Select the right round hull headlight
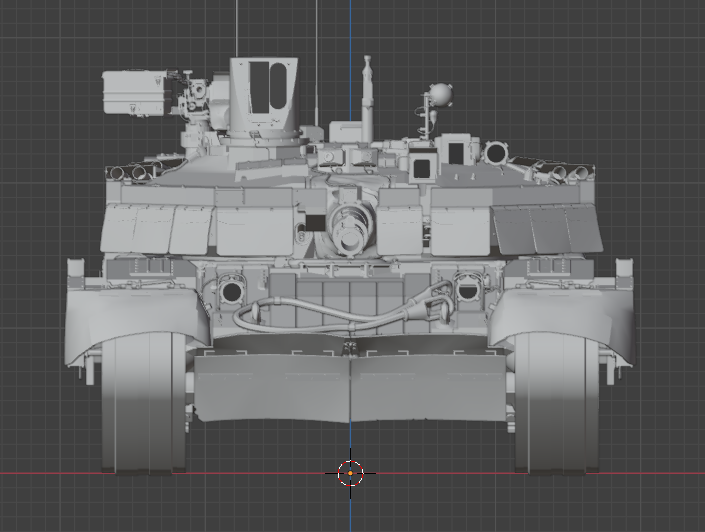 [x=467, y=289]
